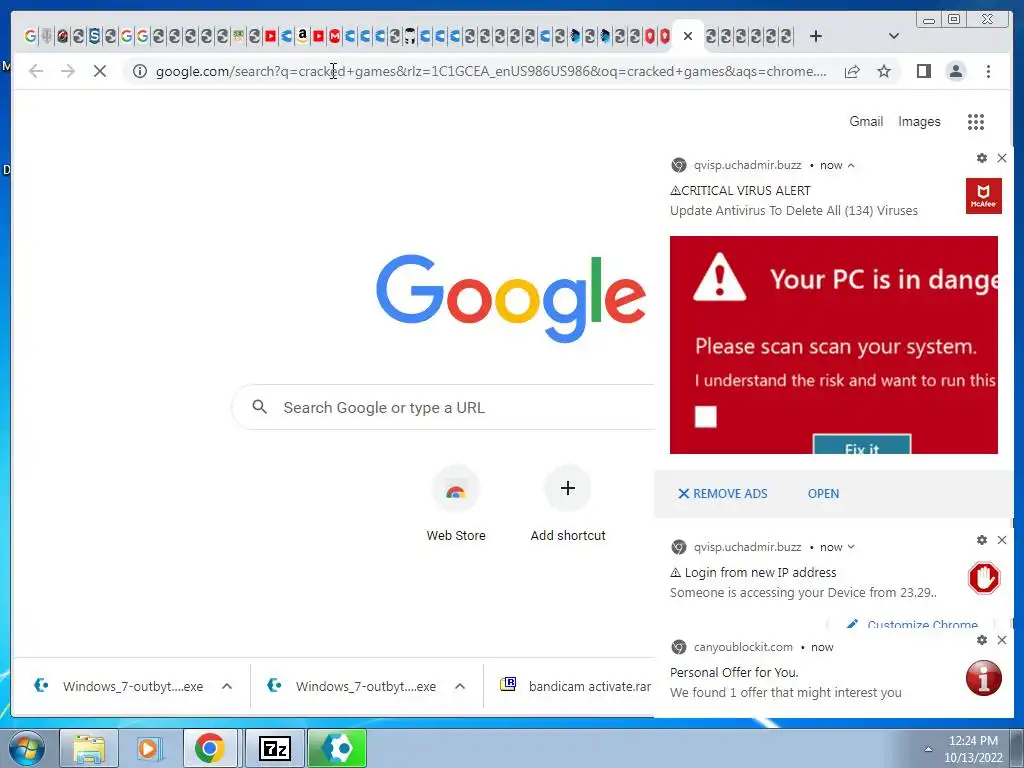View site information icon in address bar
1024x768 pixels.
click(140, 71)
